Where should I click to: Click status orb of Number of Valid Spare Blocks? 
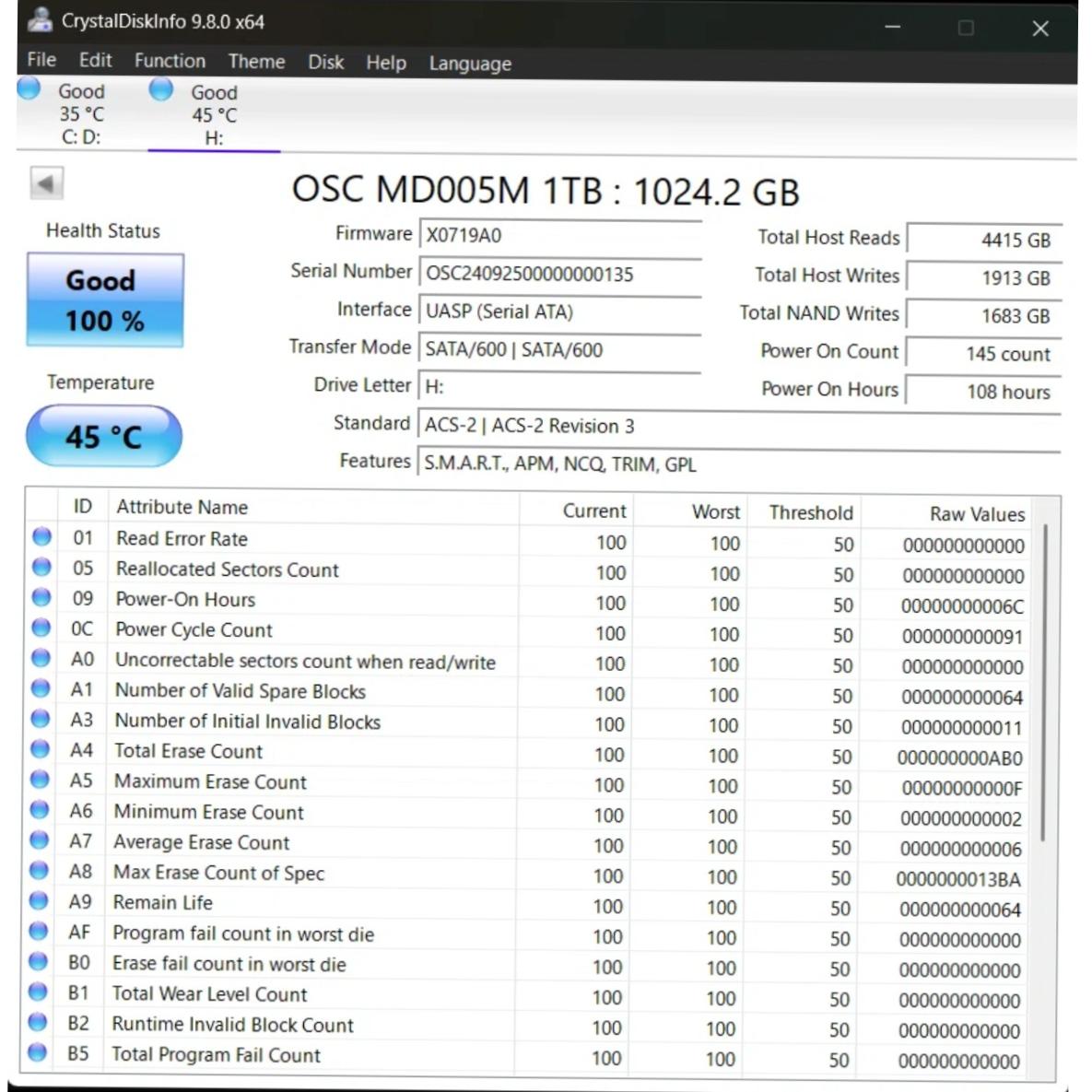(x=41, y=688)
